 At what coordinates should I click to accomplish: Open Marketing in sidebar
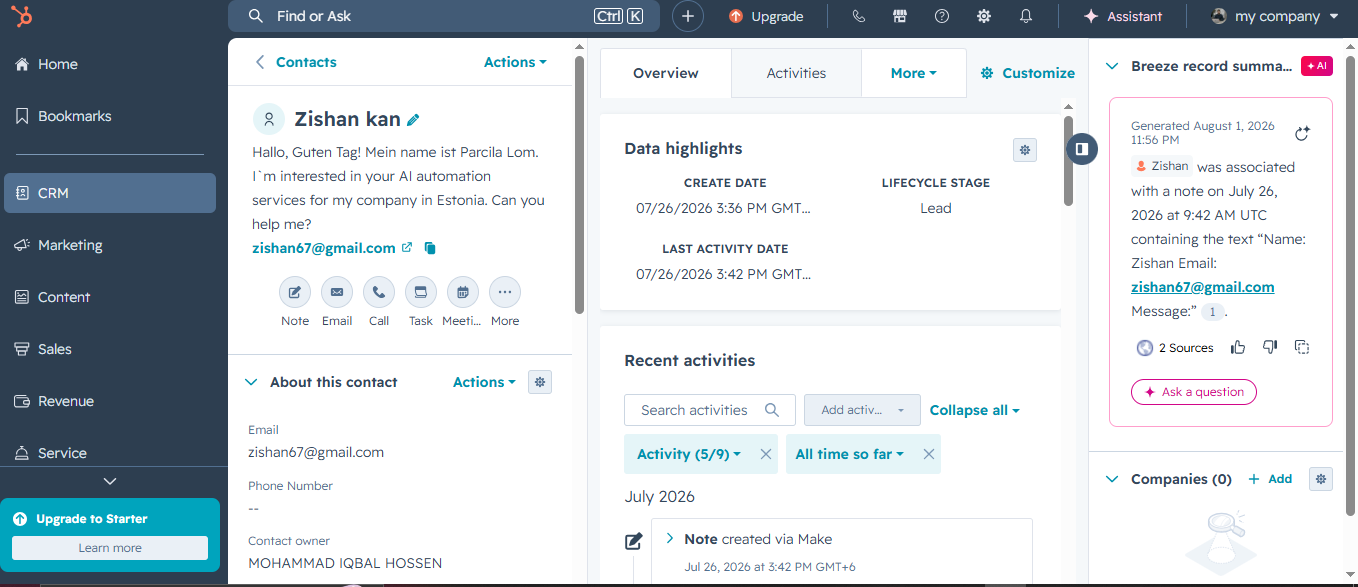click(x=110, y=245)
